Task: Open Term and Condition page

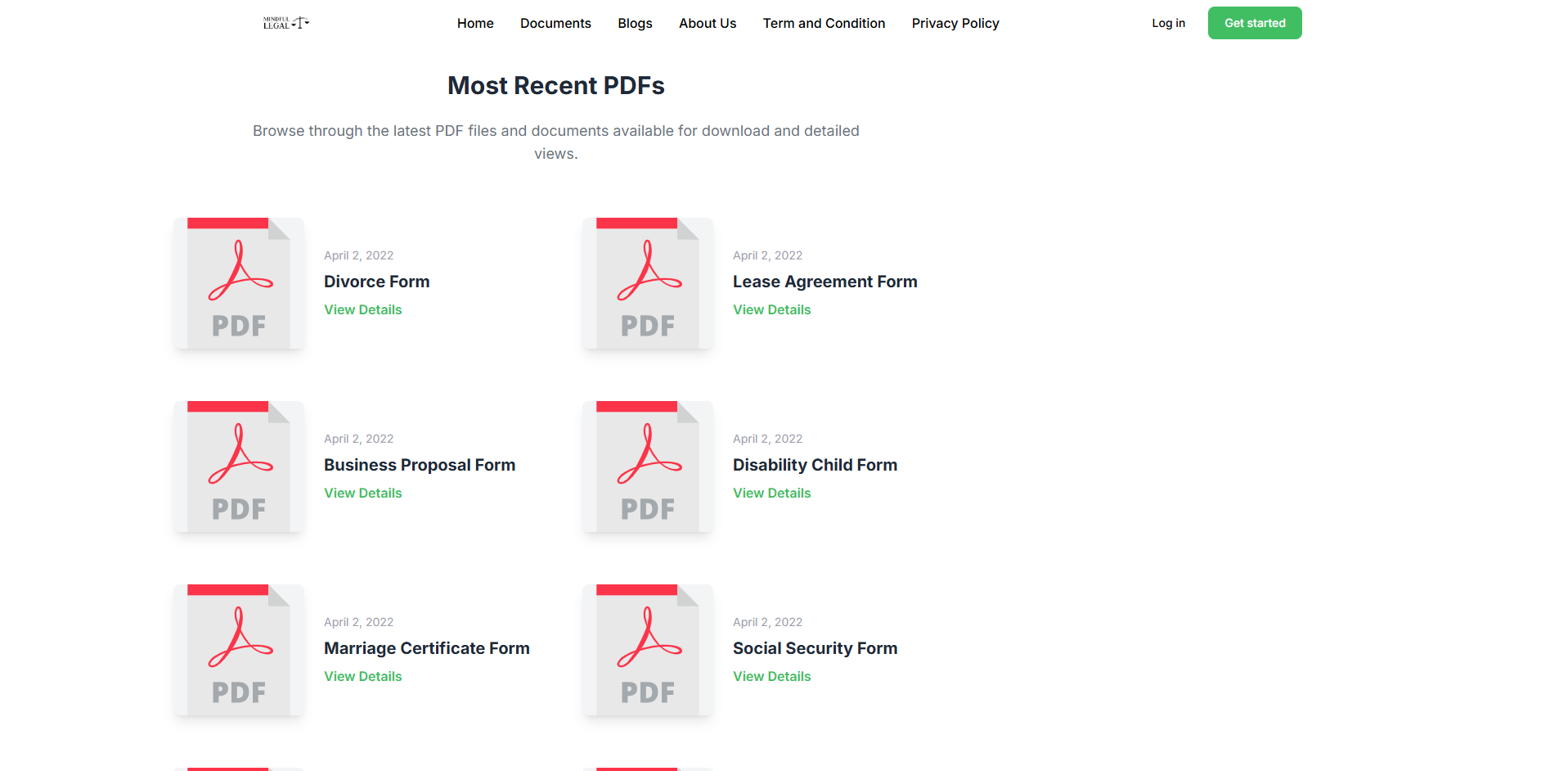Action: point(824,23)
